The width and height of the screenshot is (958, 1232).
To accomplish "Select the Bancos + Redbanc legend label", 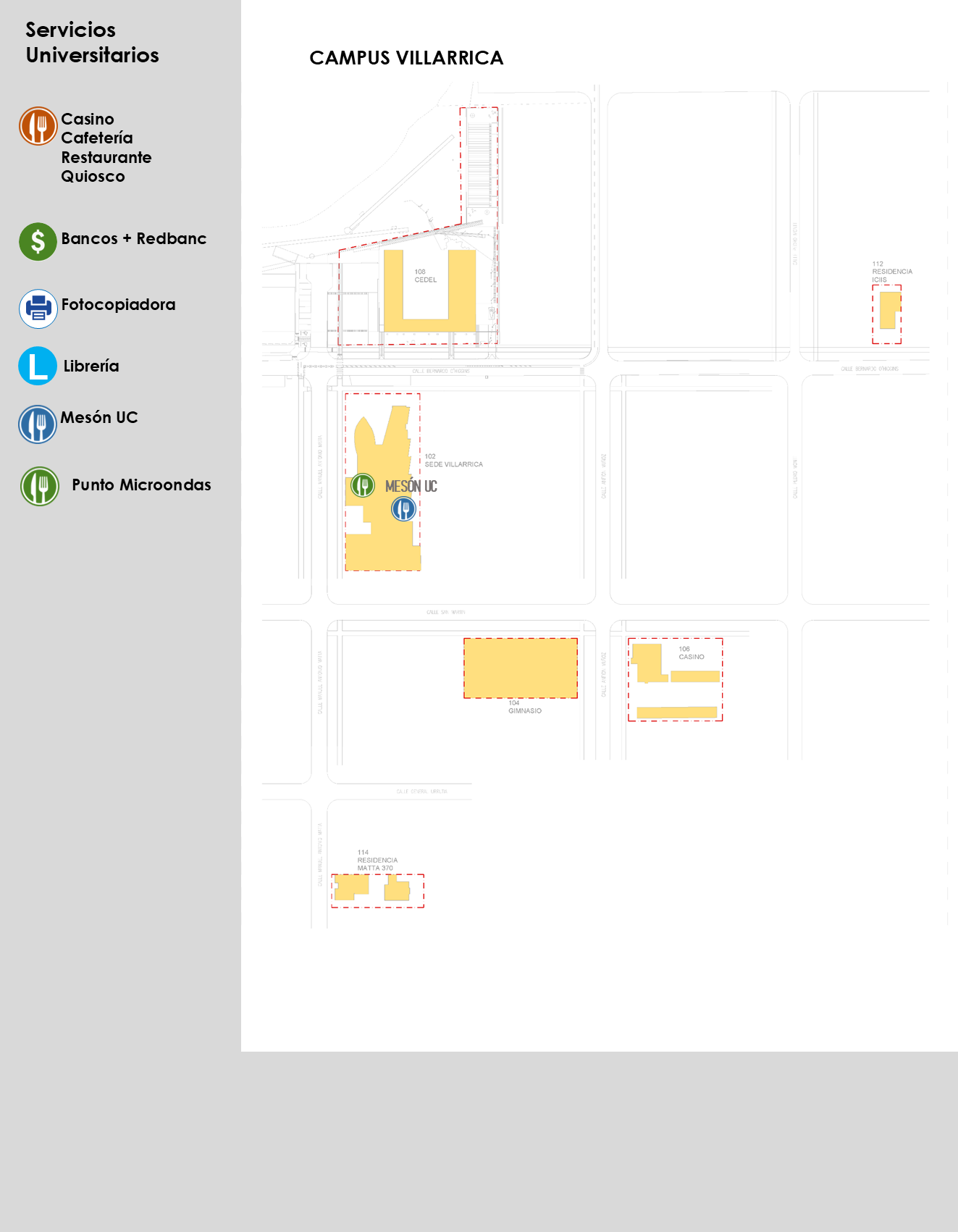I will point(134,238).
